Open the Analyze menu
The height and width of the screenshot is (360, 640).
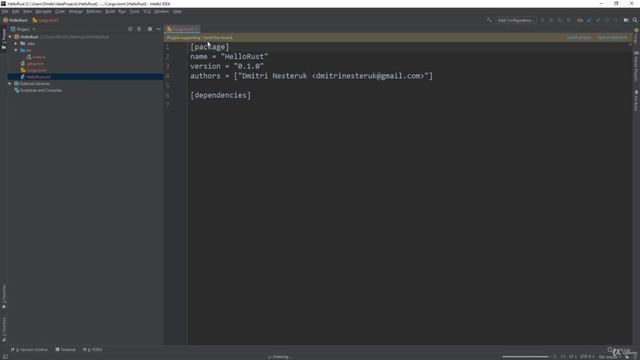click(x=76, y=11)
